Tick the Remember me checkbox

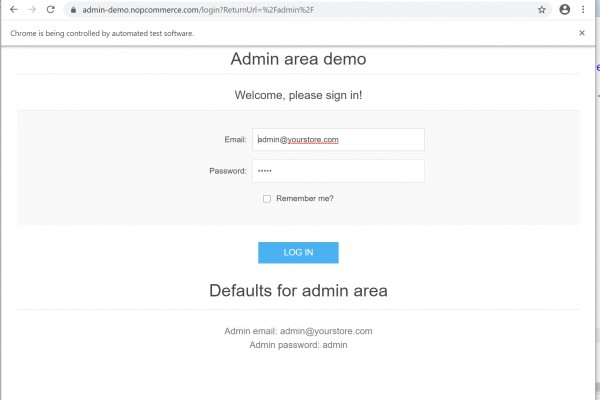(x=267, y=199)
